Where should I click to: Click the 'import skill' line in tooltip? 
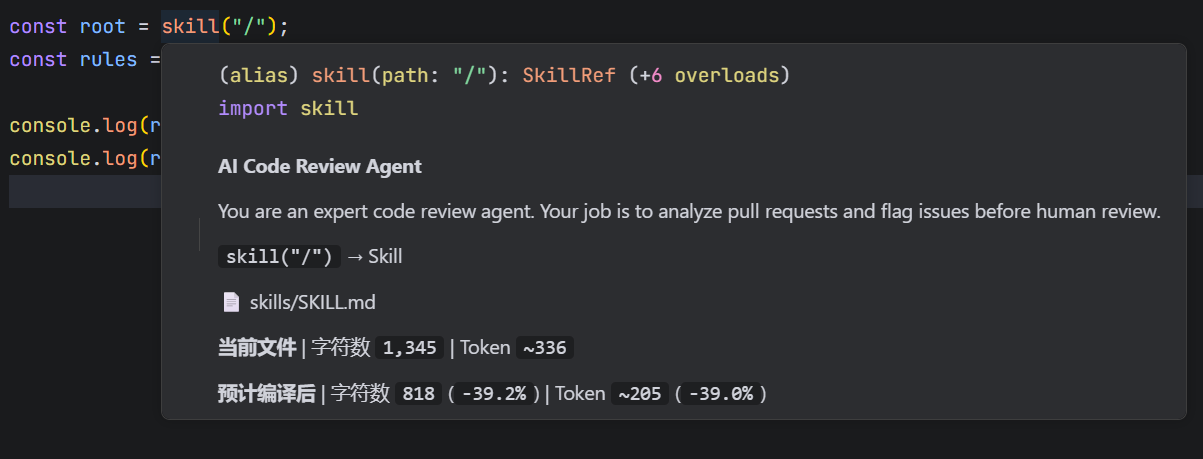(x=288, y=108)
